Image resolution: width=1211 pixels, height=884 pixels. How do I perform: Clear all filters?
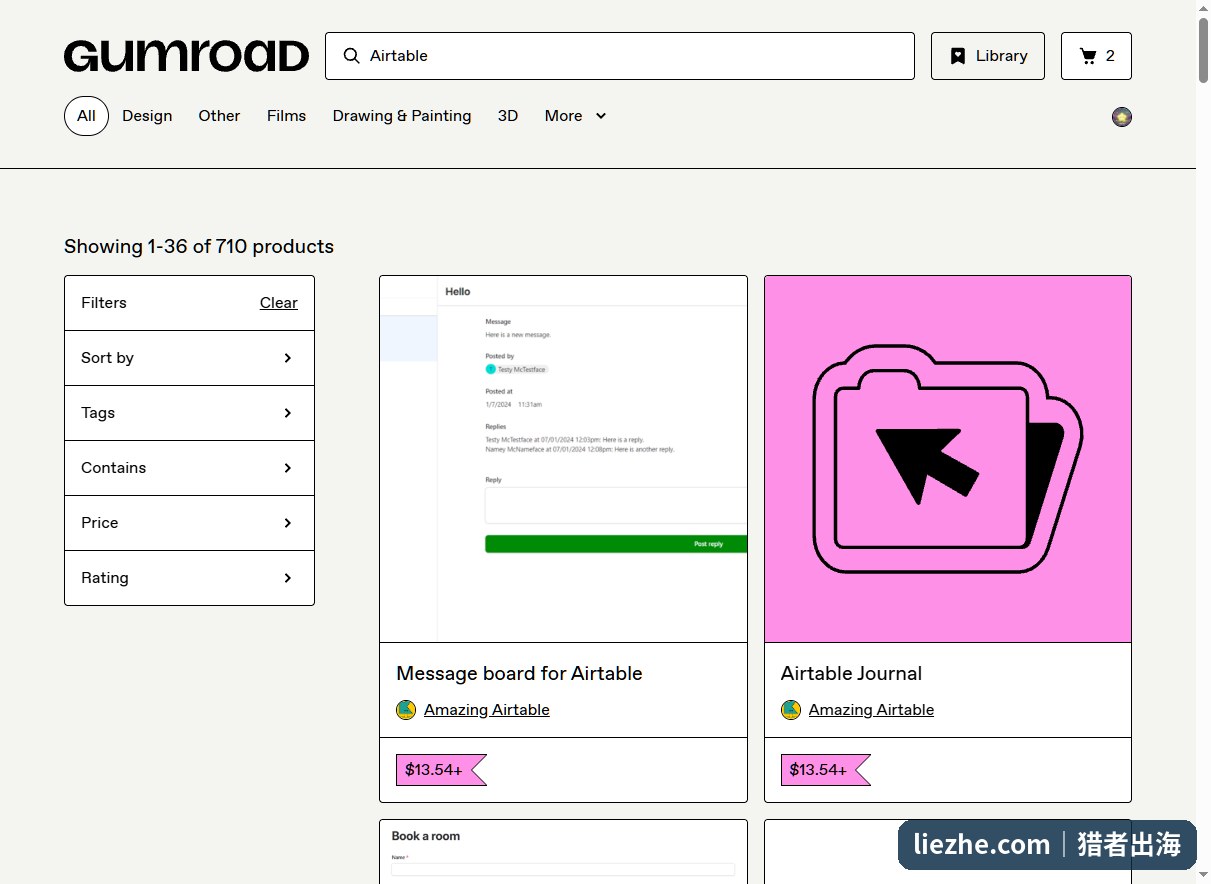[x=279, y=303]
